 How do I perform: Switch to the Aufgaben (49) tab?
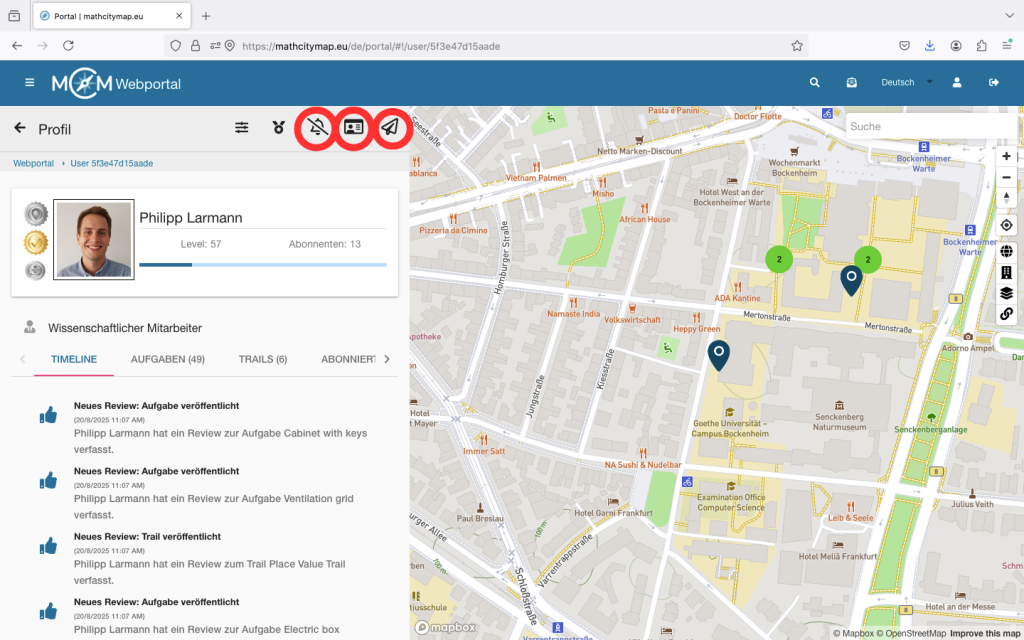[x=167, y=359]
